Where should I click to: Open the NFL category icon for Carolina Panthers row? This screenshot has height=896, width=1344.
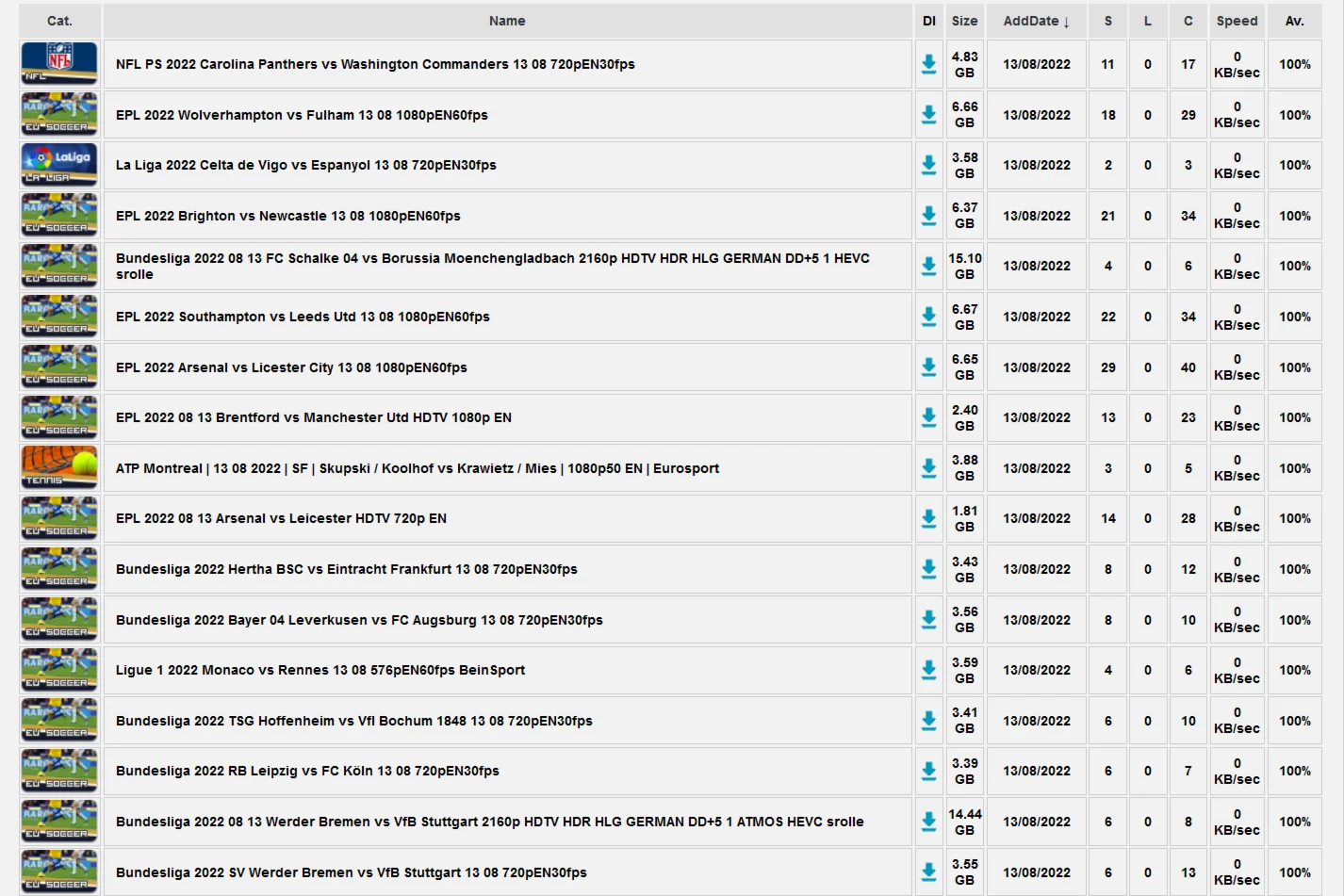pyautogui.click(x=59, y=64)
